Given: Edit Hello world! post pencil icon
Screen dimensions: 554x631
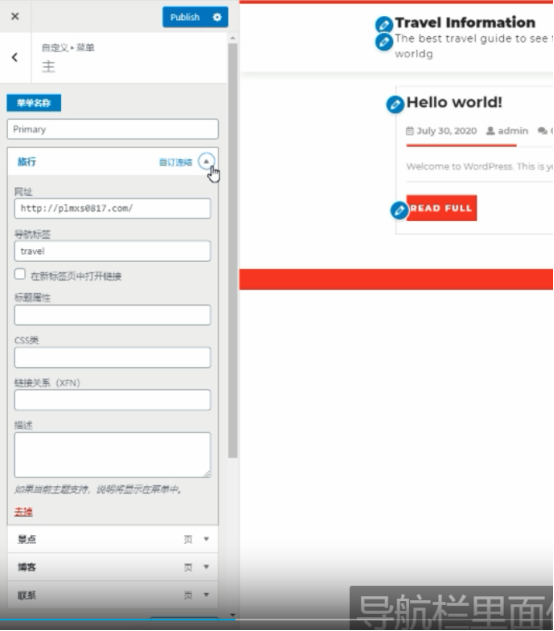Looking at the screenshot, I should (x=395, y=105).
